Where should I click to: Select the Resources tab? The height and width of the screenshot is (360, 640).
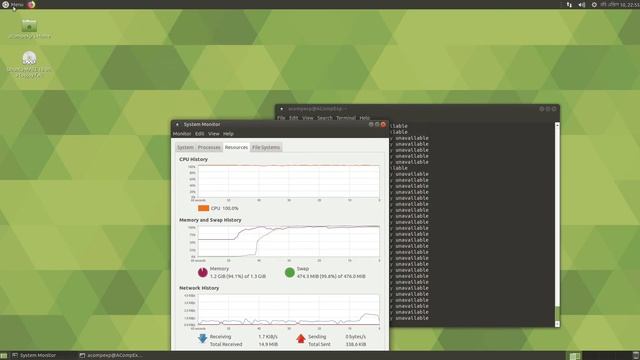click(236, 147)
